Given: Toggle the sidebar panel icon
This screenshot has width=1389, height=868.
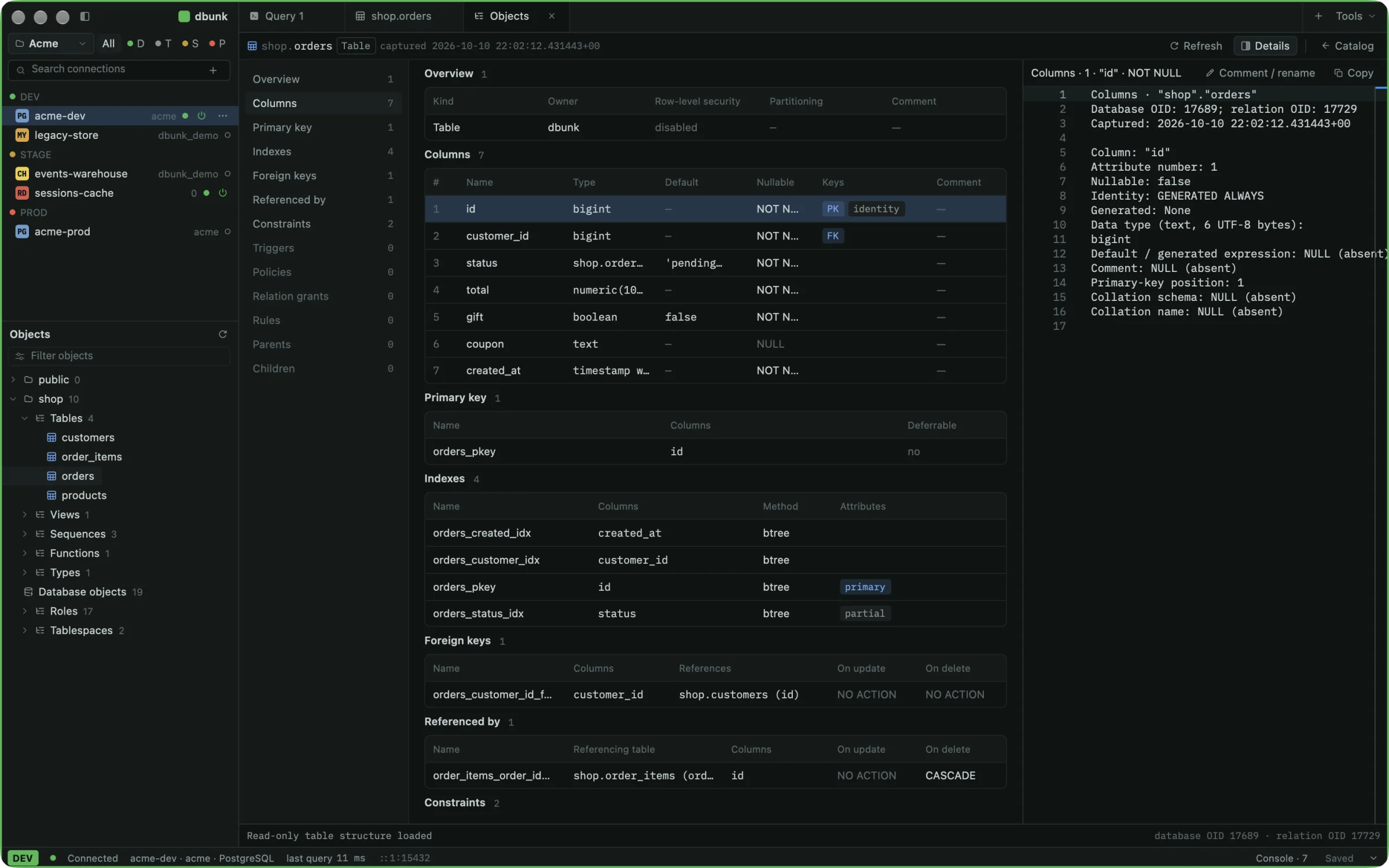Looking at the screenshot, I should (x=84, y=16).
